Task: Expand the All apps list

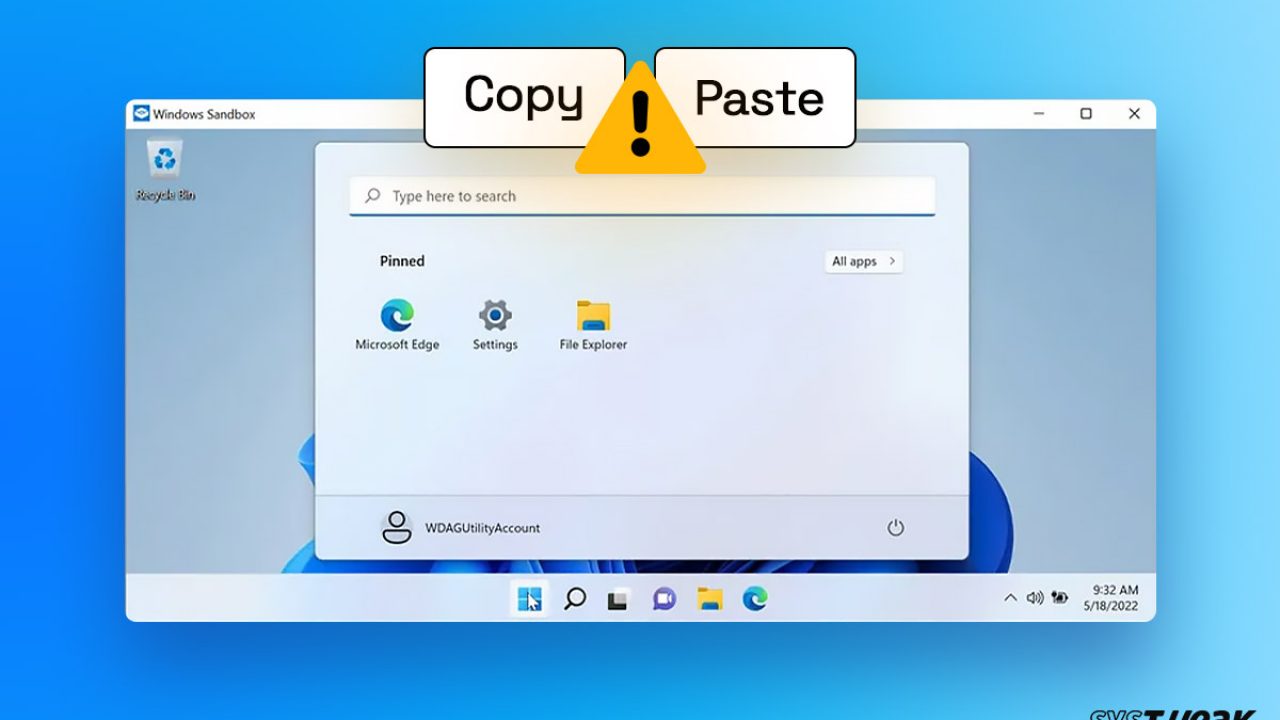Action: tap(863, 262)
